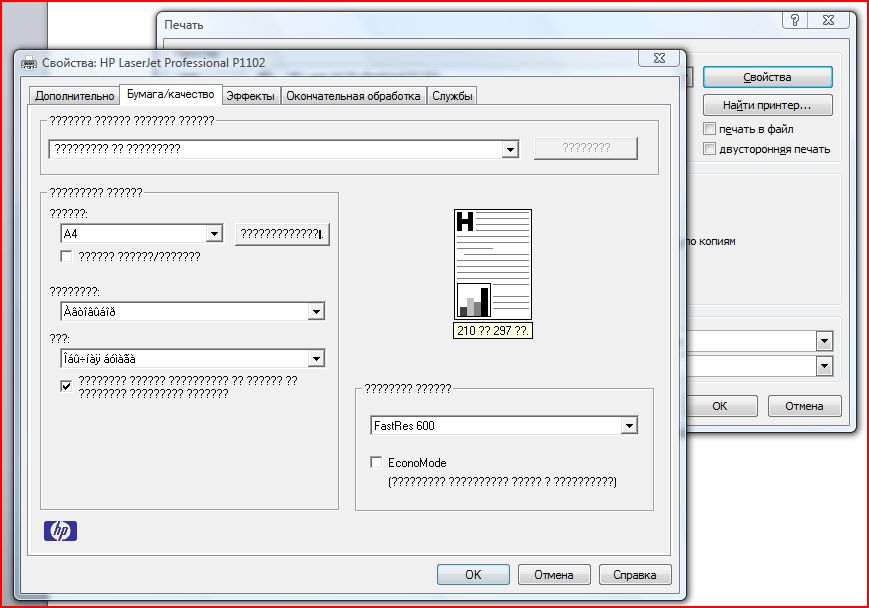Toggle двусторонняя печать checkbox in Печать window
The width and height of the screenshot is (869, 608).
tap(709, 149)
